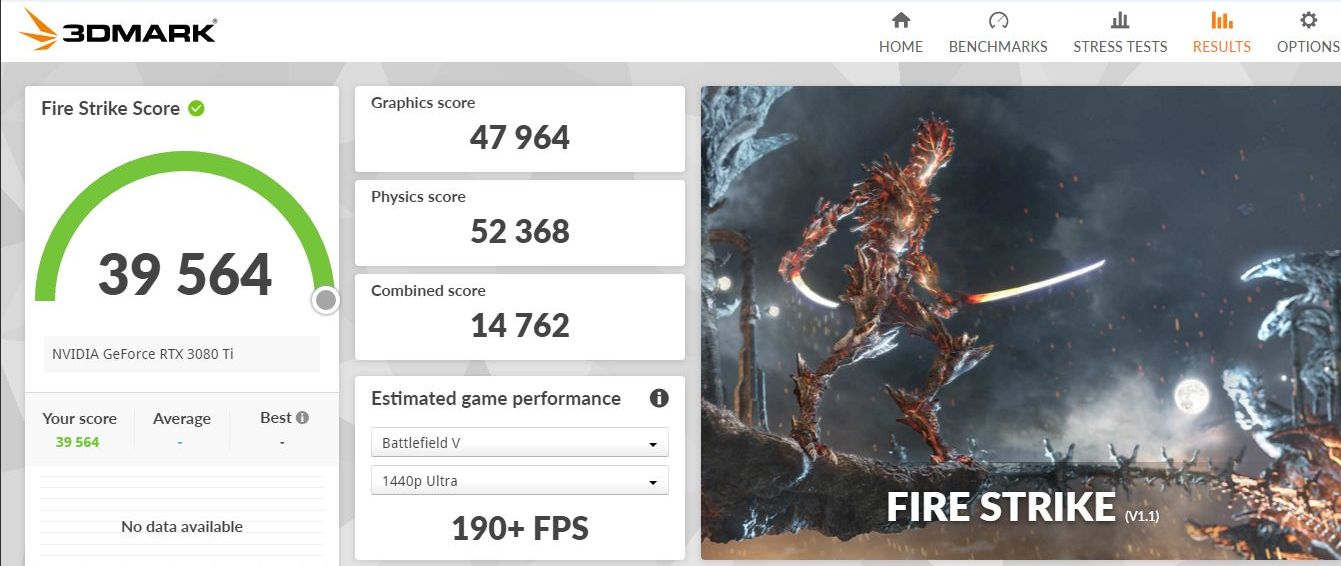Click the Combined score value 14 762

click(x=520, y=326)
